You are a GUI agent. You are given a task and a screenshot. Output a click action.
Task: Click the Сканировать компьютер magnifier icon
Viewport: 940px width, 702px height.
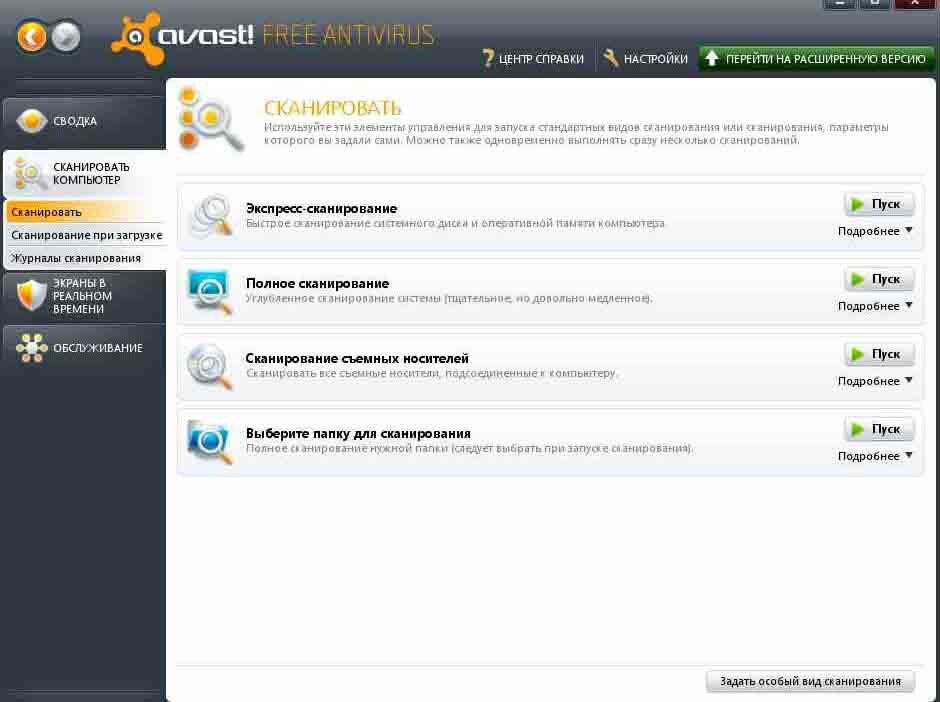click(x=29, y=174)
